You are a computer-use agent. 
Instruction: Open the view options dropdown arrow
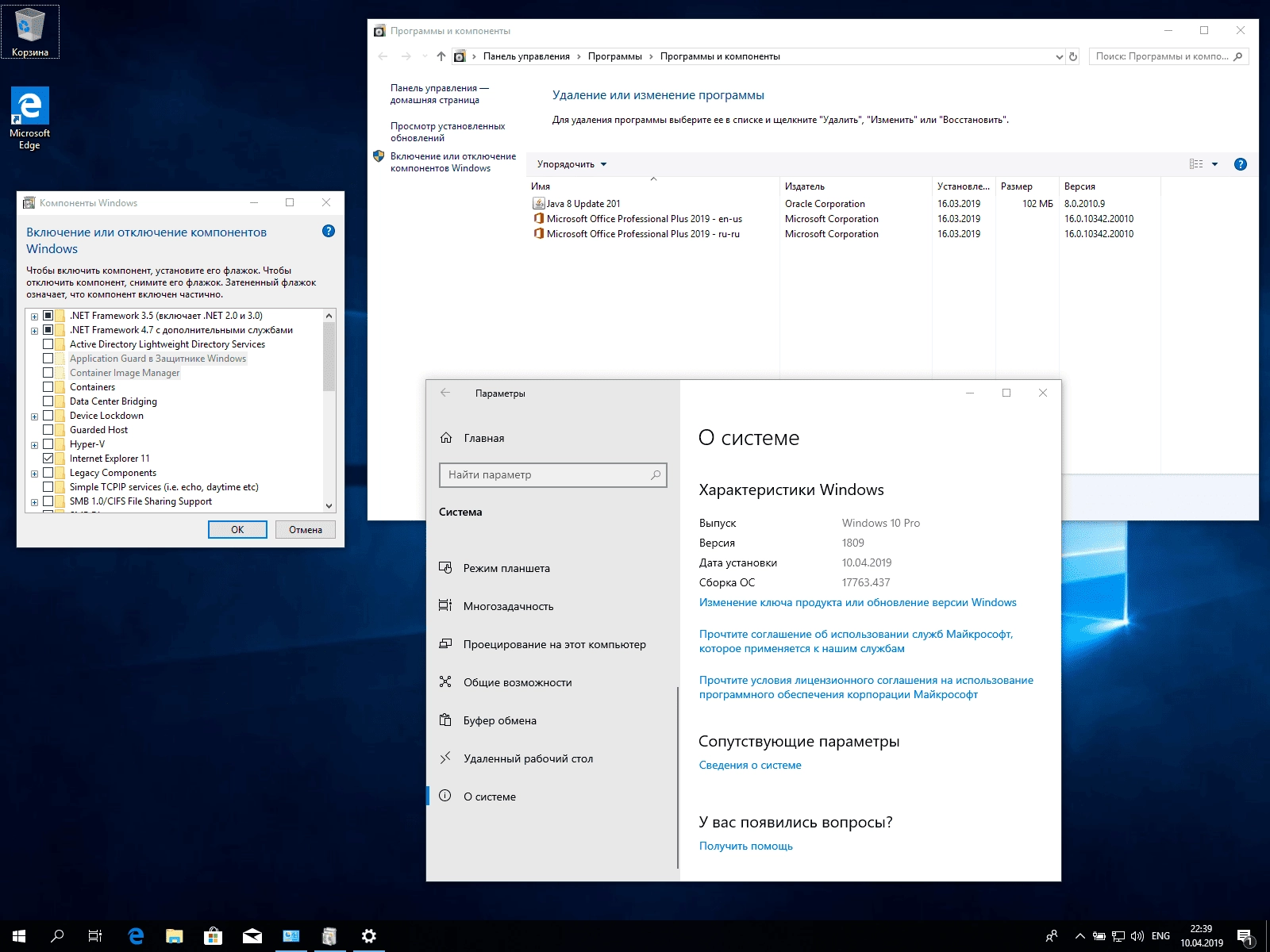[x=1214, y=164]
